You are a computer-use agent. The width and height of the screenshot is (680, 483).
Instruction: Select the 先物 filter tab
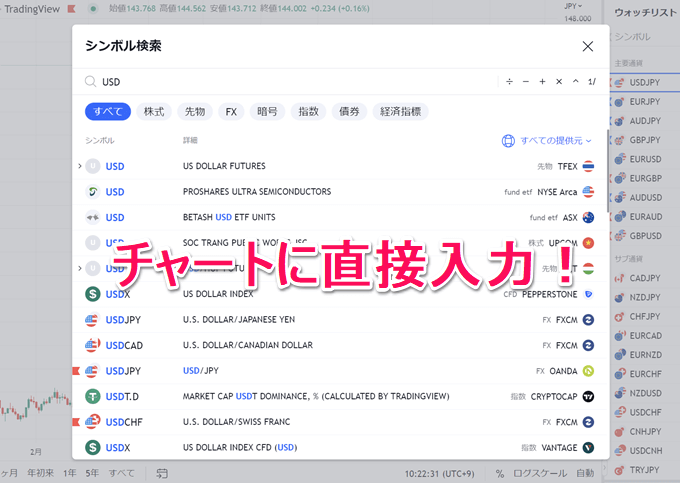(x=195, y=111)
